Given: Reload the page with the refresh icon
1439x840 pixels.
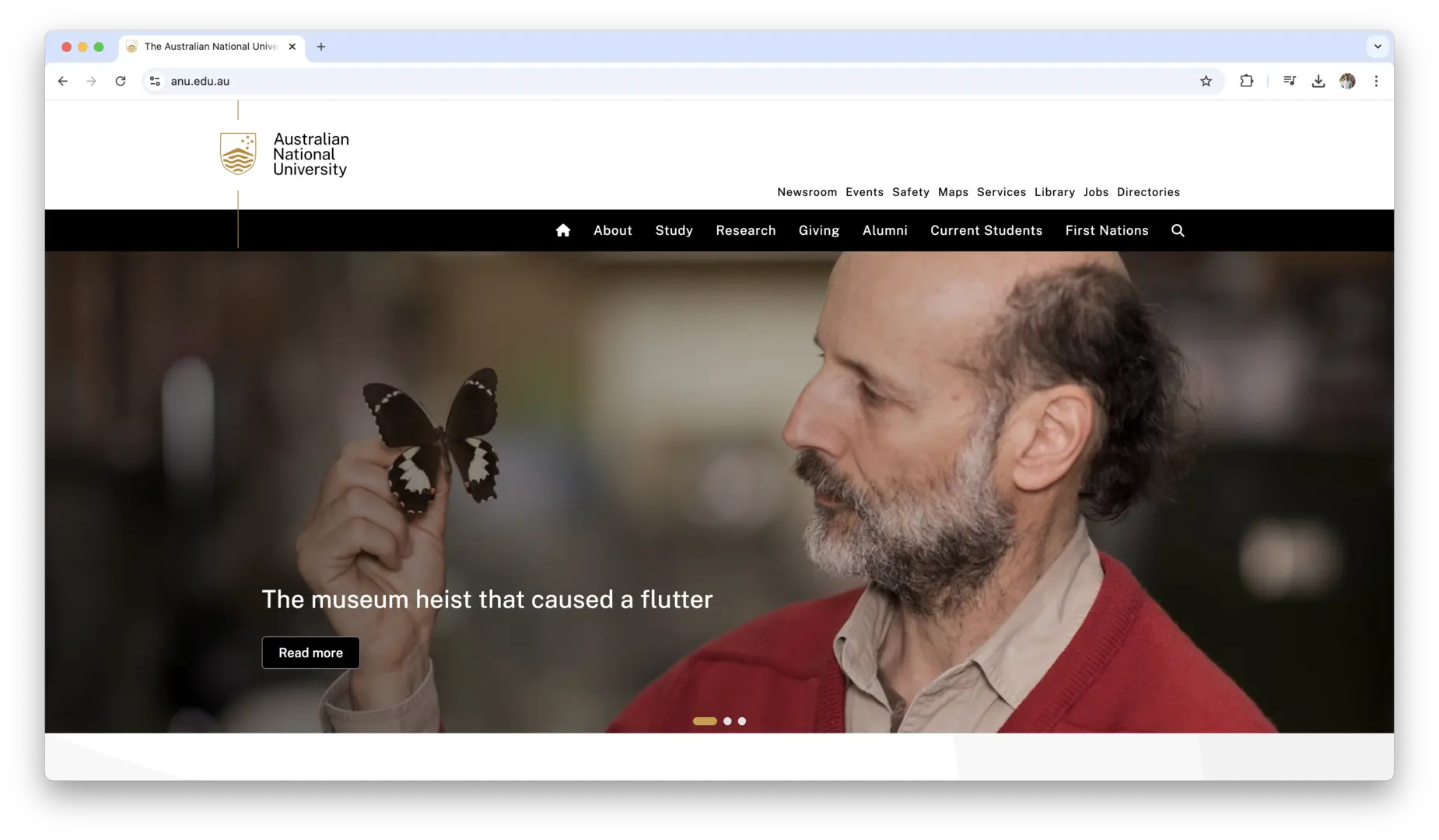Looking at the screenshot, I should [x=121, y=81].
